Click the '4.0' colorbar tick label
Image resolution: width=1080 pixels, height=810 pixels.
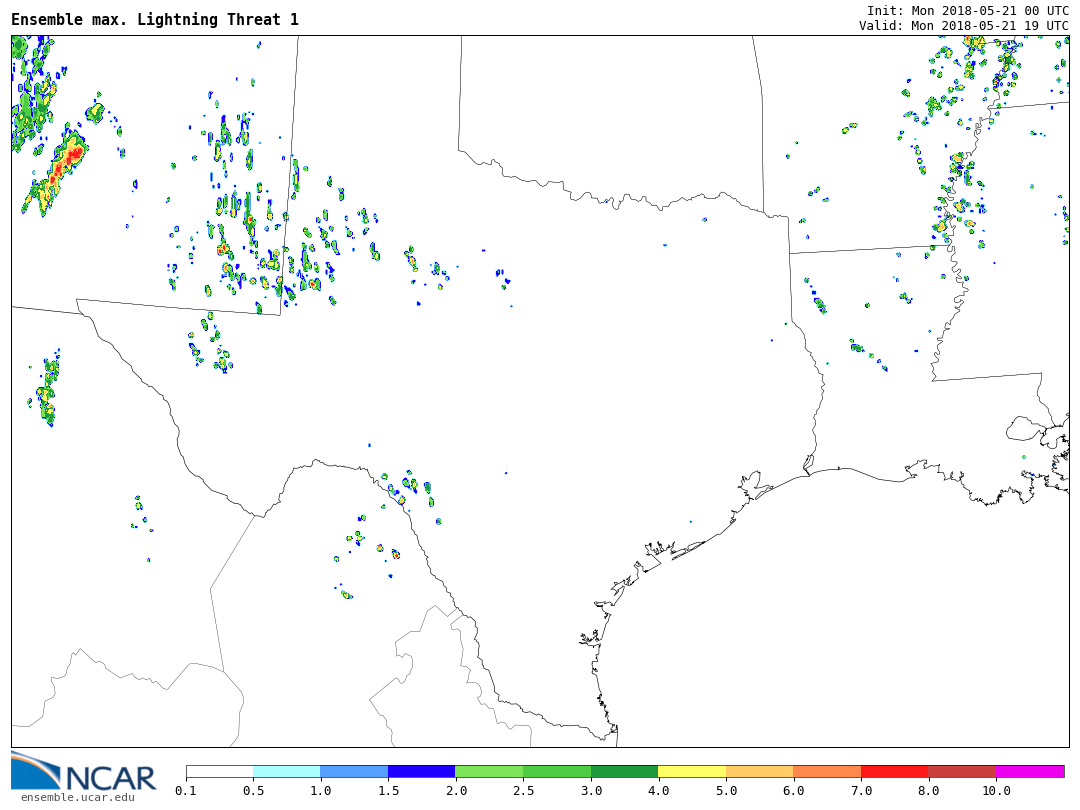[658, 791]
